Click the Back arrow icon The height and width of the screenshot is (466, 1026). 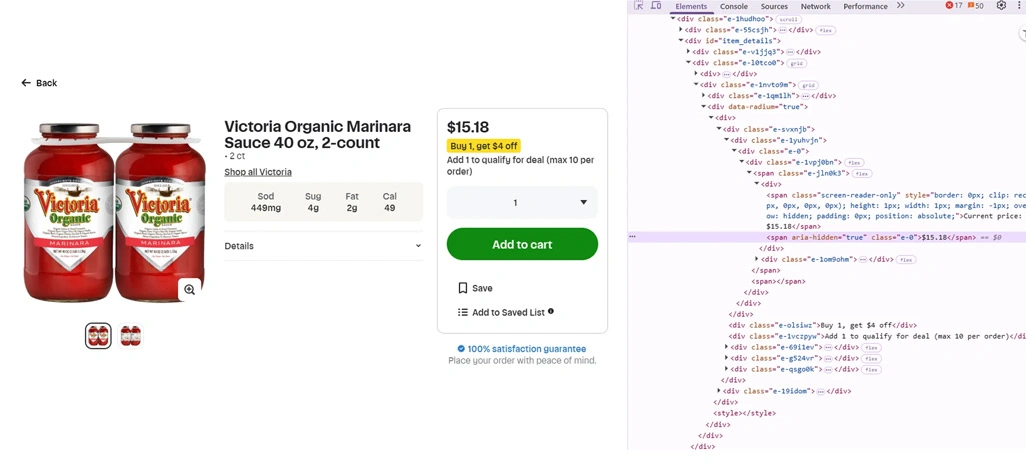(x=26, y=82)
